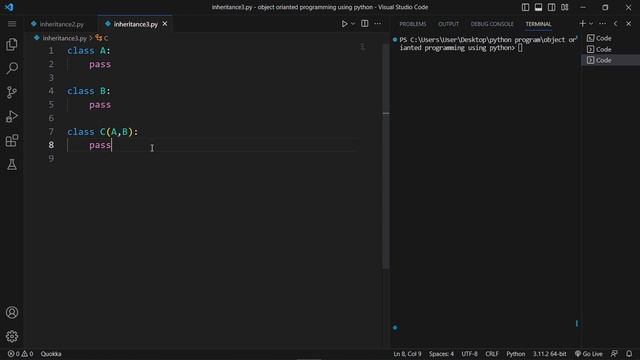This screenshot has height=360, width=640.
Task: Open editor More Actions ellipsis
Action: click(378, 24)
